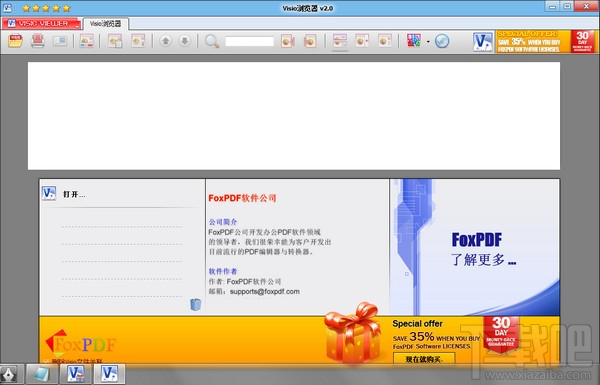Screen dimensions: 600x385
Task: Clear recent files with trash bin icon
Action: tap(196, 304)
